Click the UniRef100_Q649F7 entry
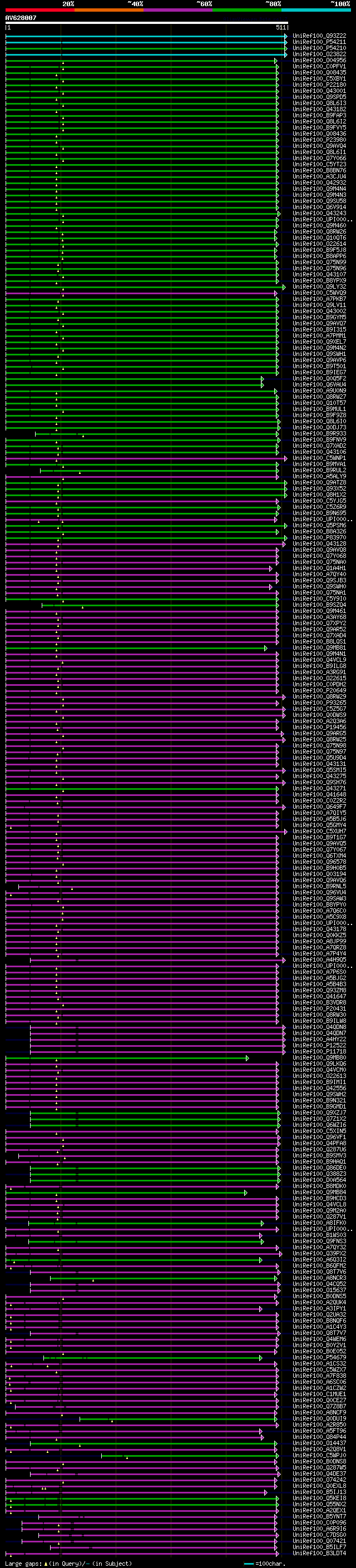The width and height of the screenshot is (356, 1568). [319, 807]
